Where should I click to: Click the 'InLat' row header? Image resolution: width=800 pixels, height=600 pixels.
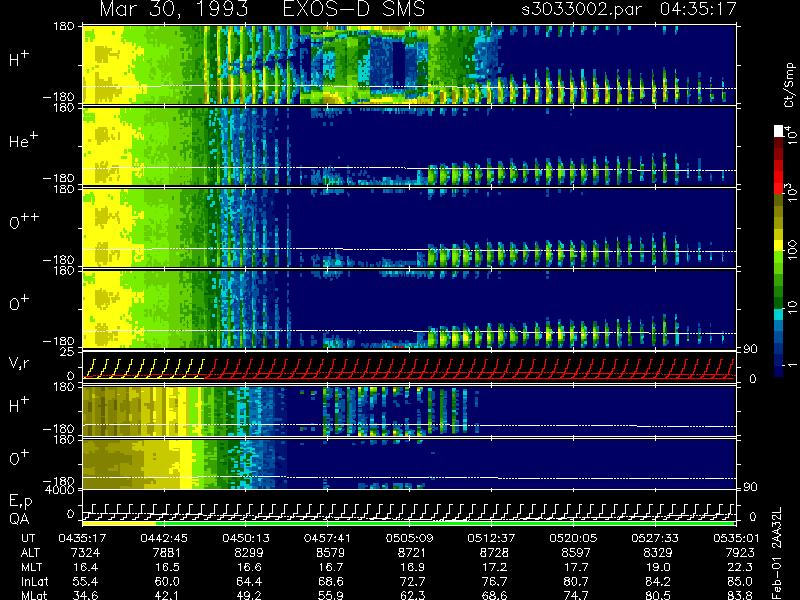[x=35, y=581]
